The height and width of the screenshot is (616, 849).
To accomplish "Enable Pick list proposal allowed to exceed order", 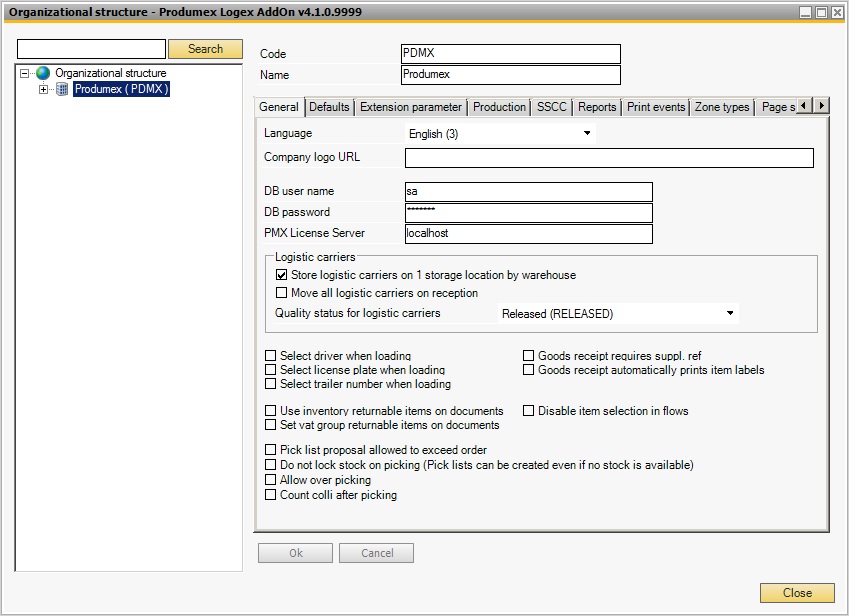I will tap(271, 450).
